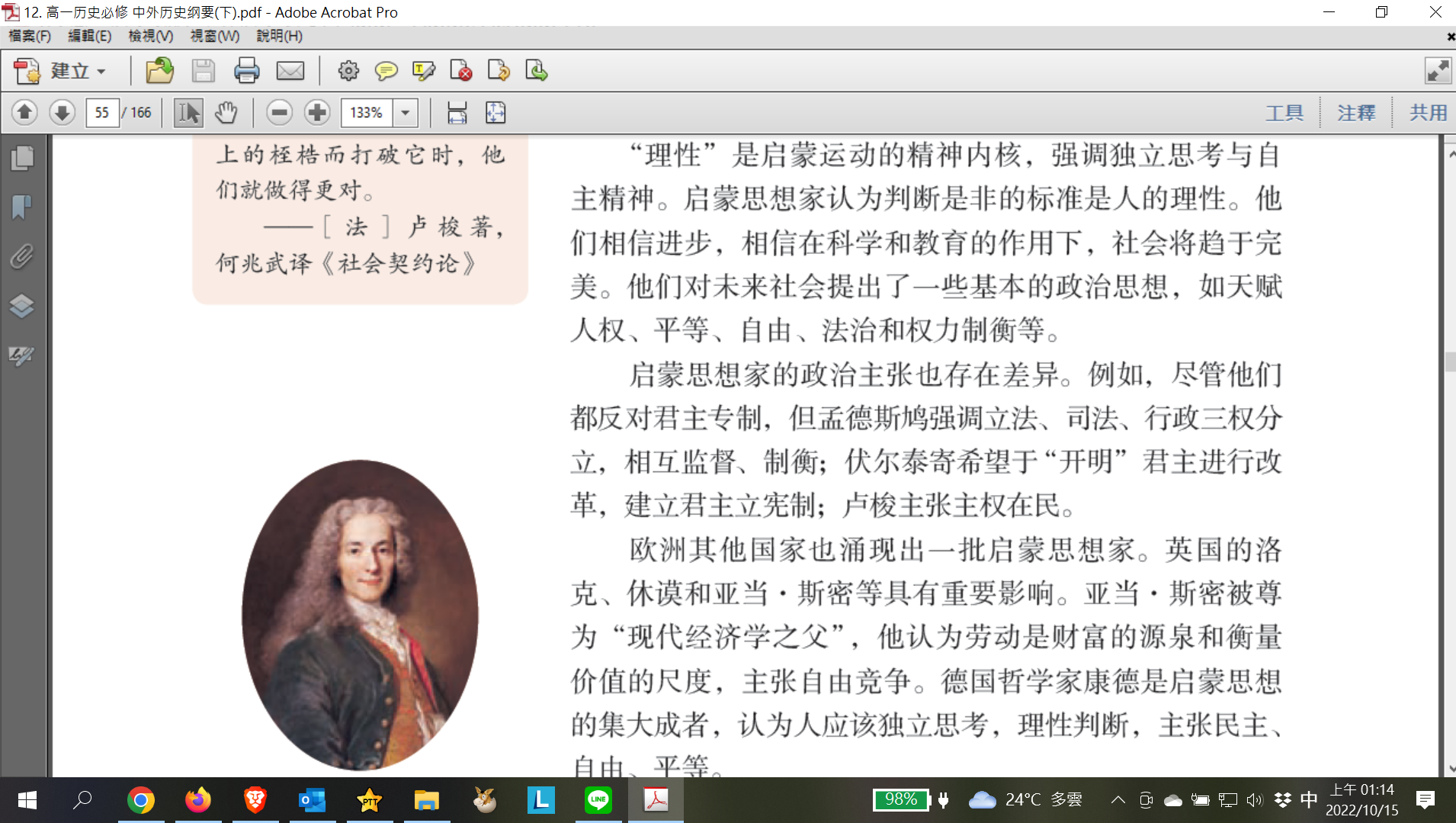Zoom in with plus button
The image size is (1456, 823).
tap(317, 113)
